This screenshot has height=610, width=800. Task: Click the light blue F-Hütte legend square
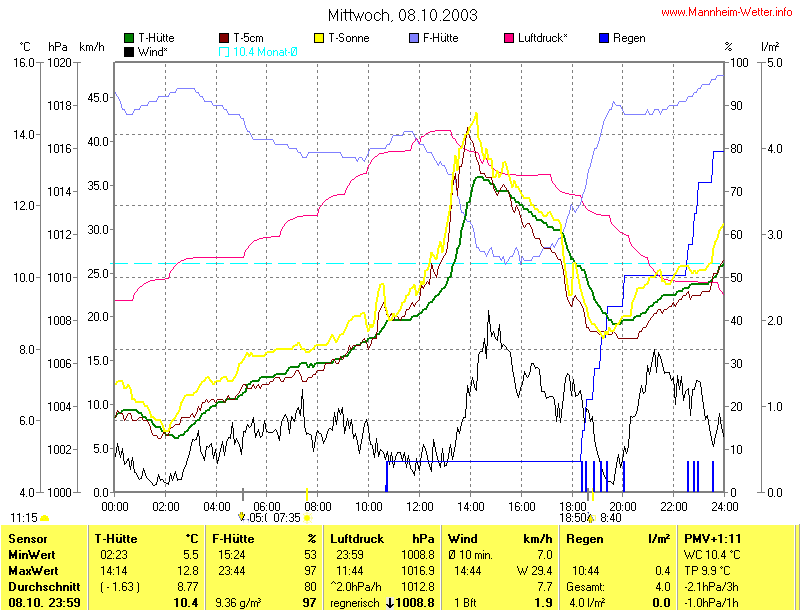coord(415,38)
